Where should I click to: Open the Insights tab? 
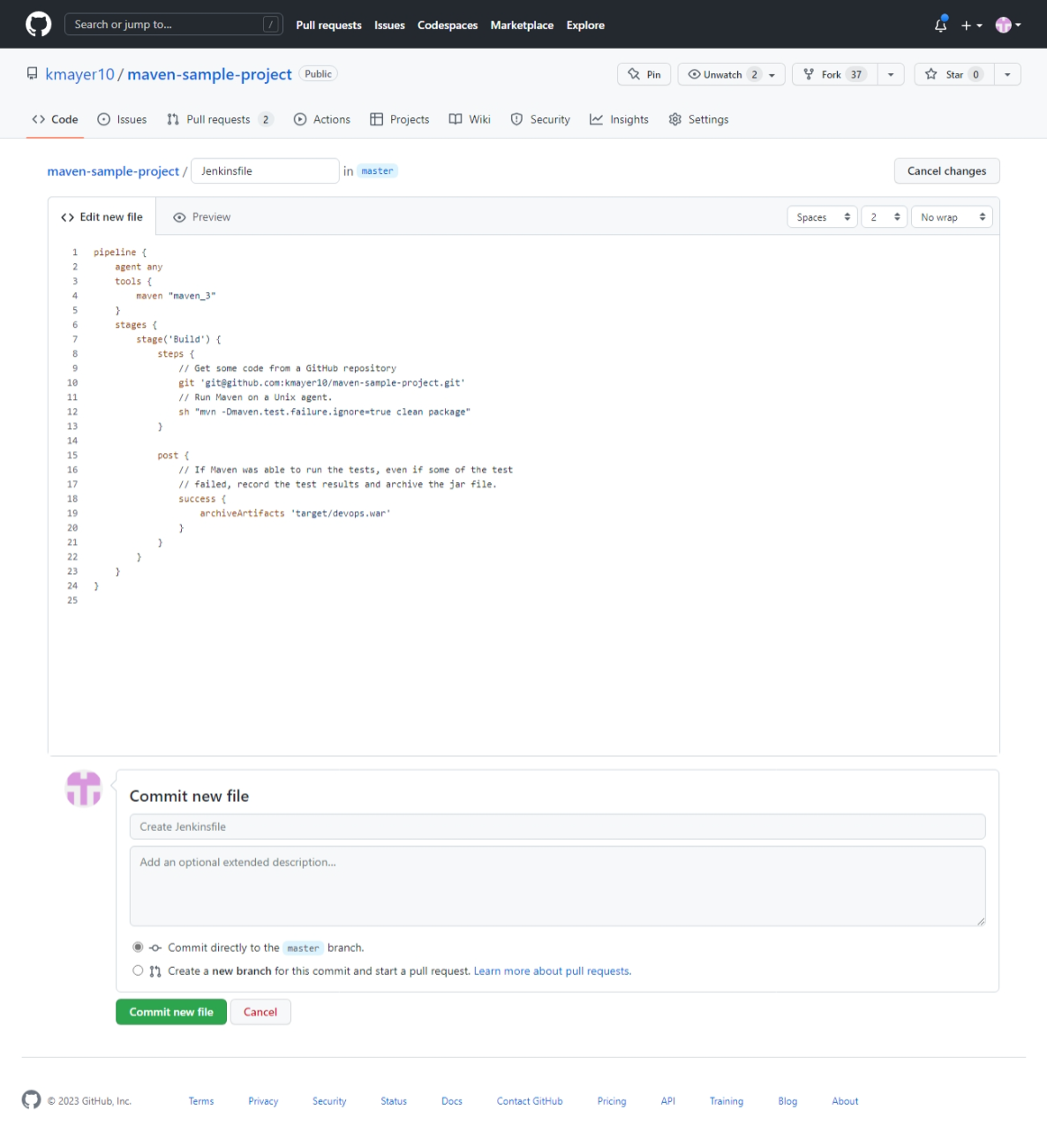[619, 119]
